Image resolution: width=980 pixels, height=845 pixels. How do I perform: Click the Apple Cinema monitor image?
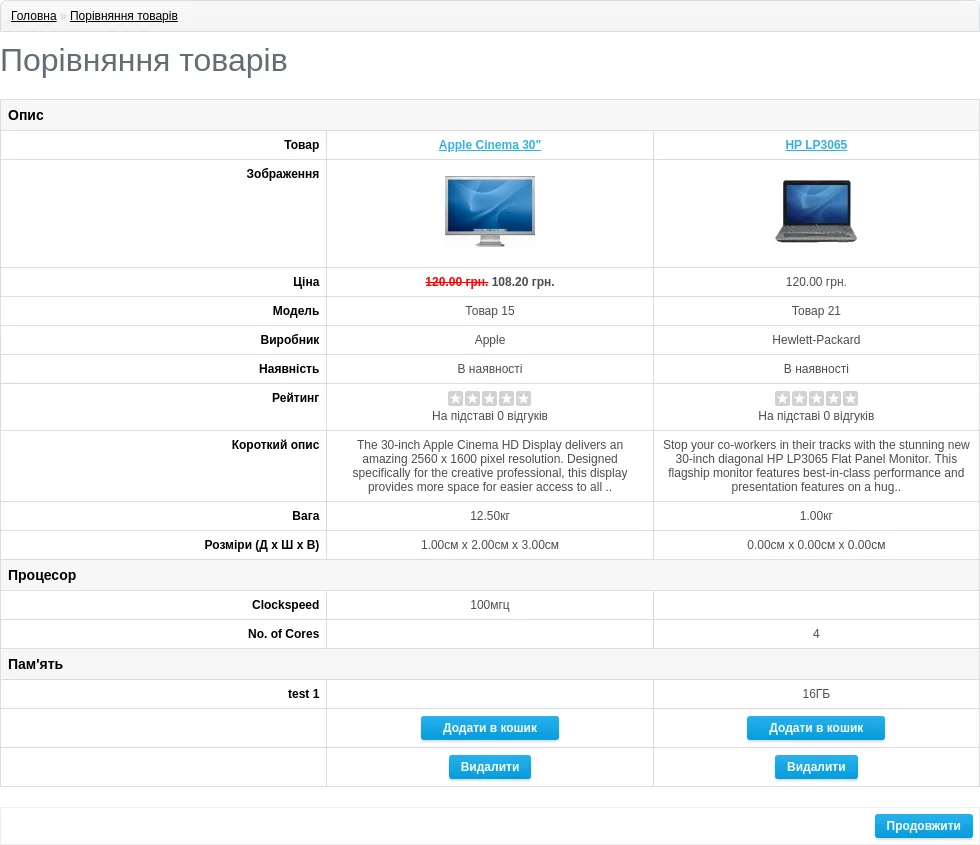pos(489,211)
